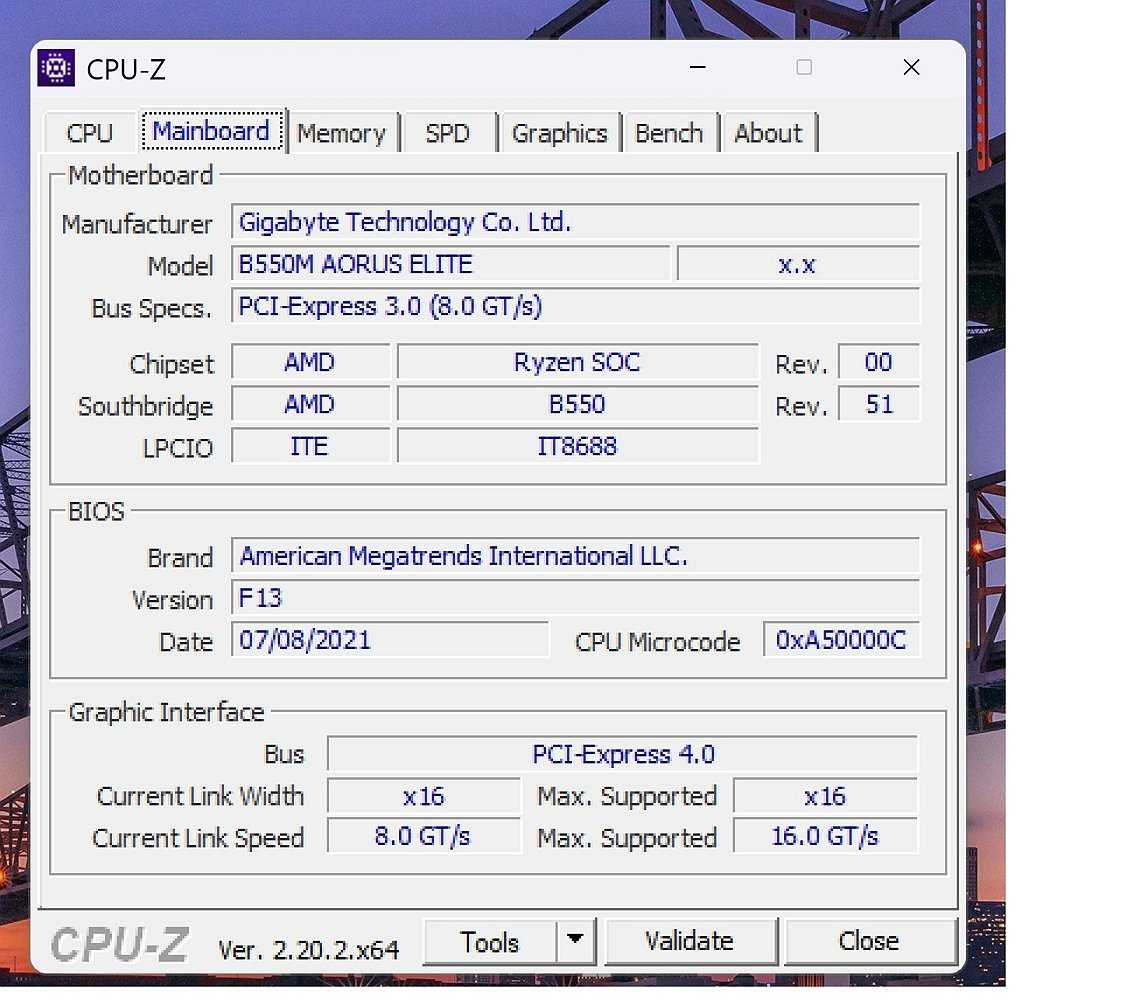
Task: Switch to the SPD tab
Action: pyautogui.click(x=448, y=133)
